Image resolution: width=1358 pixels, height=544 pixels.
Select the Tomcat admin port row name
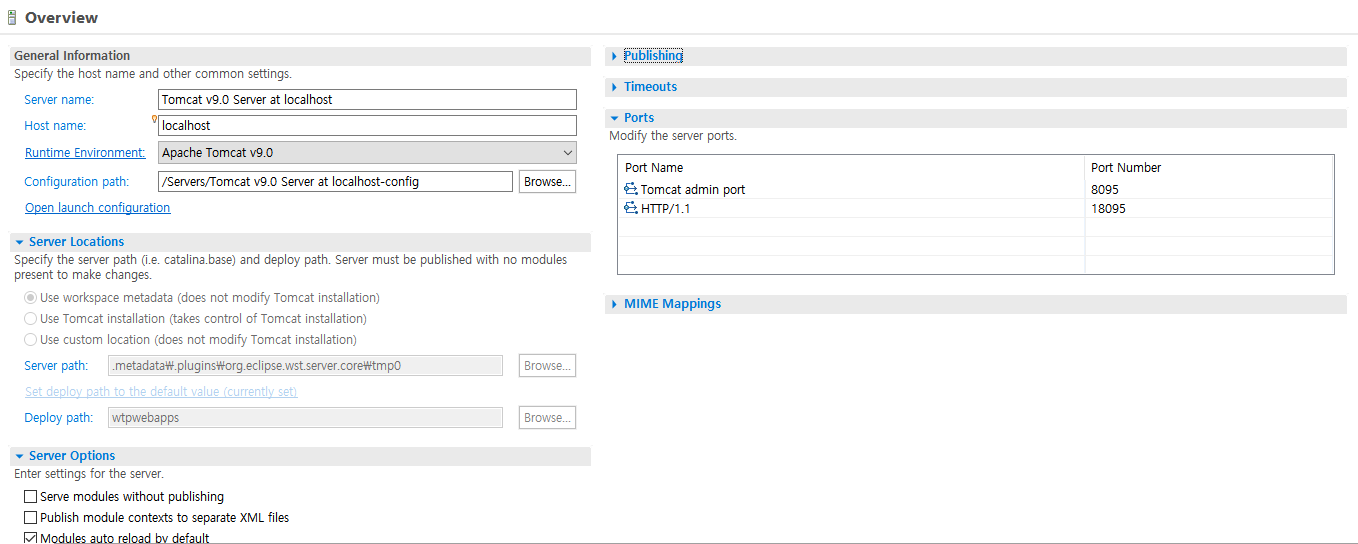coord(693,189)
